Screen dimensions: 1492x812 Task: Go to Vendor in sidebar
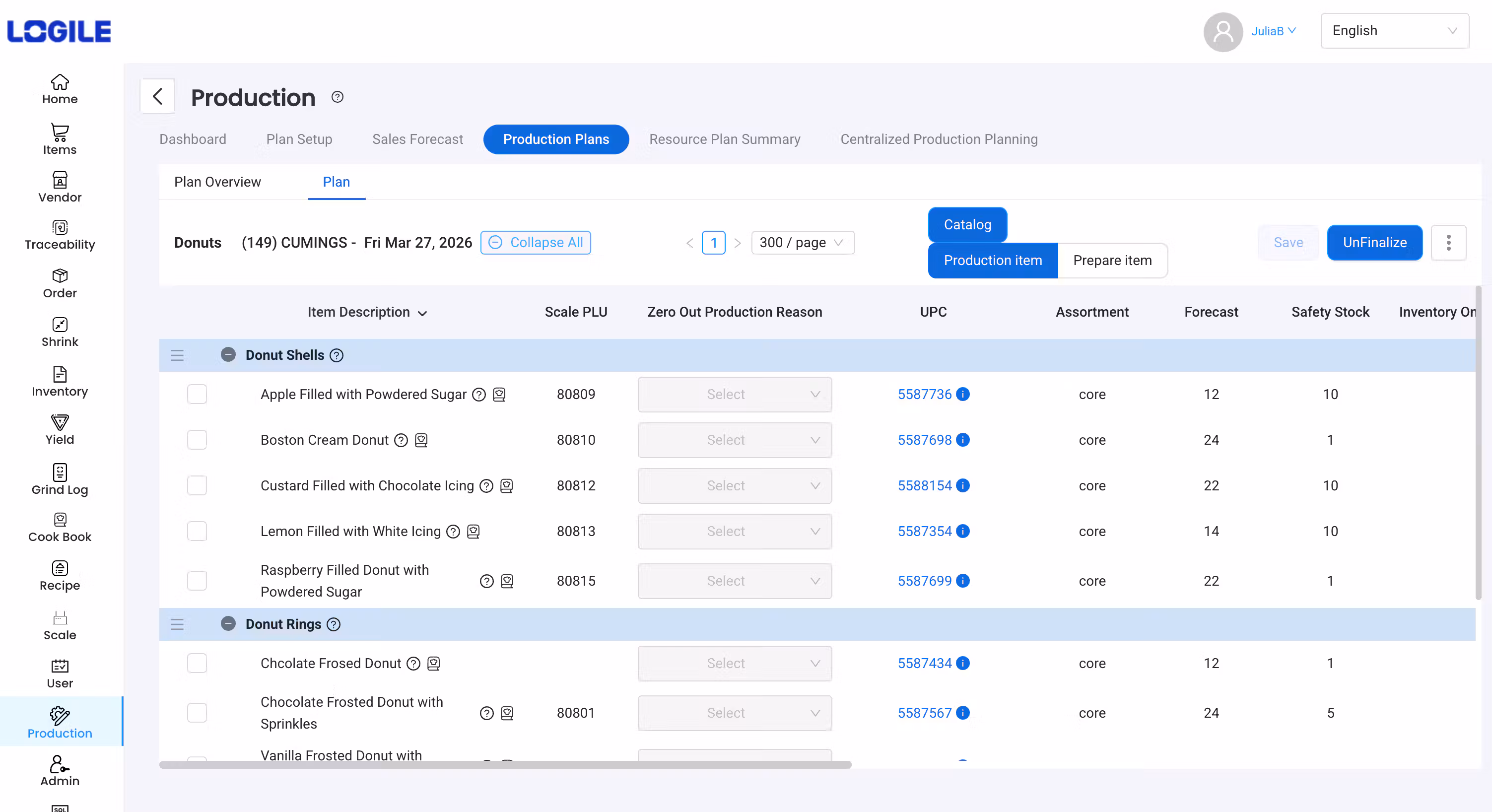click(x=60, y=187)
